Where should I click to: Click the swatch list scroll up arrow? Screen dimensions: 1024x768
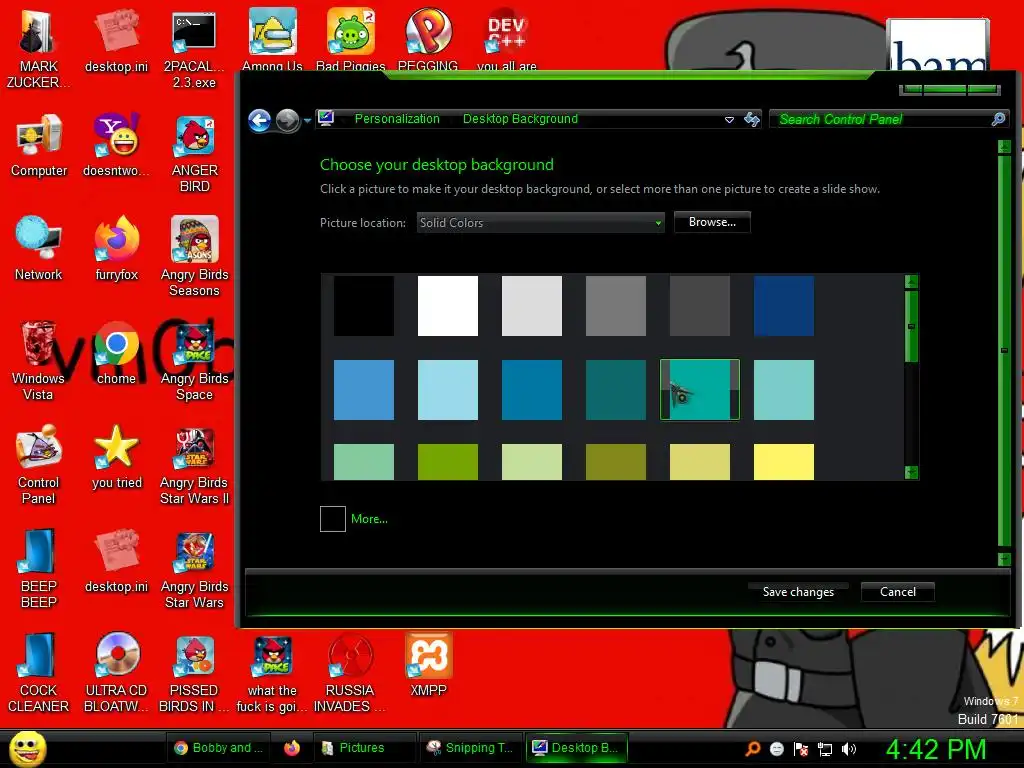tap(911, 282)
